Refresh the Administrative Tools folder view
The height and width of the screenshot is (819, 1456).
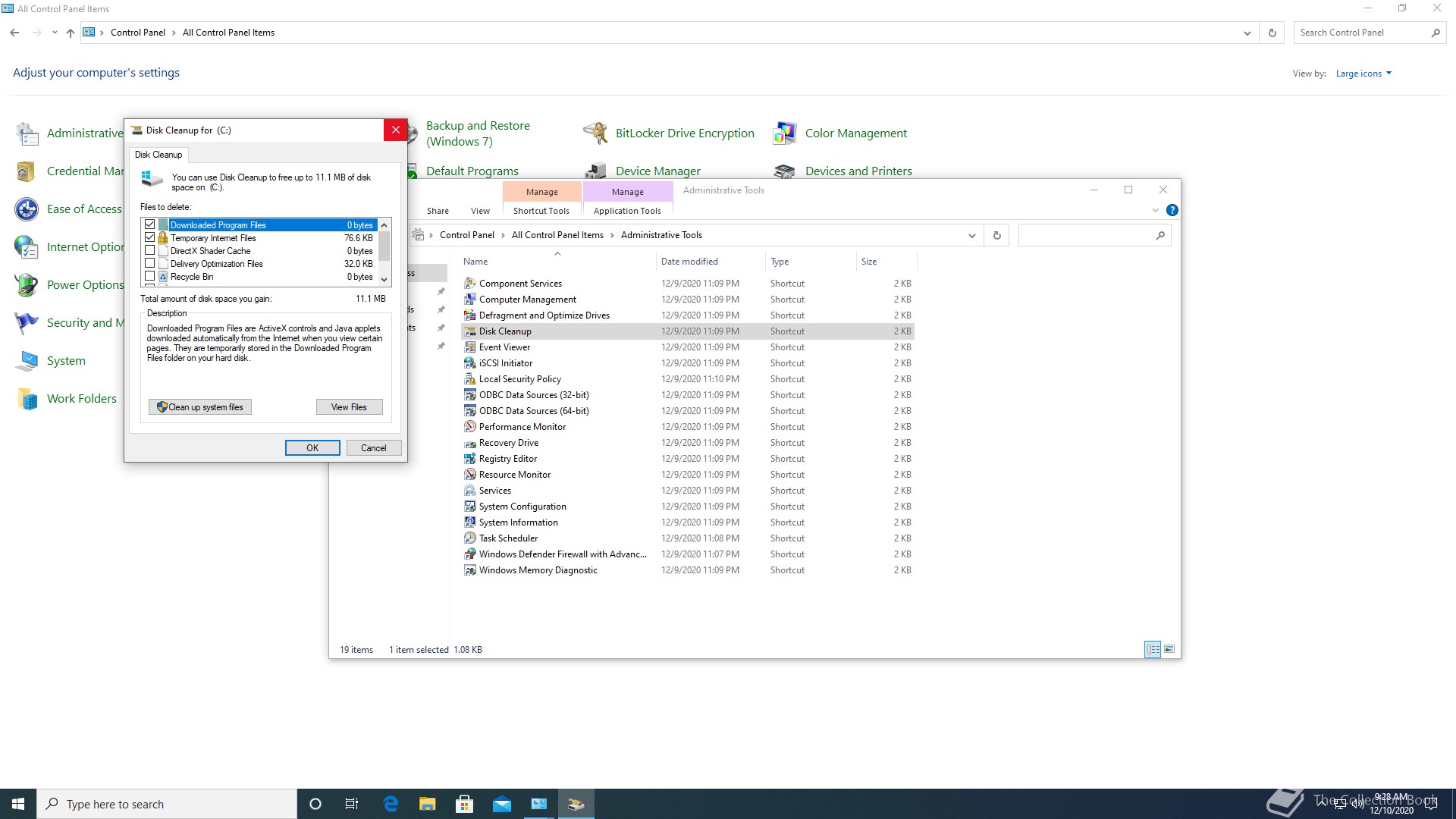coord(996,235)
